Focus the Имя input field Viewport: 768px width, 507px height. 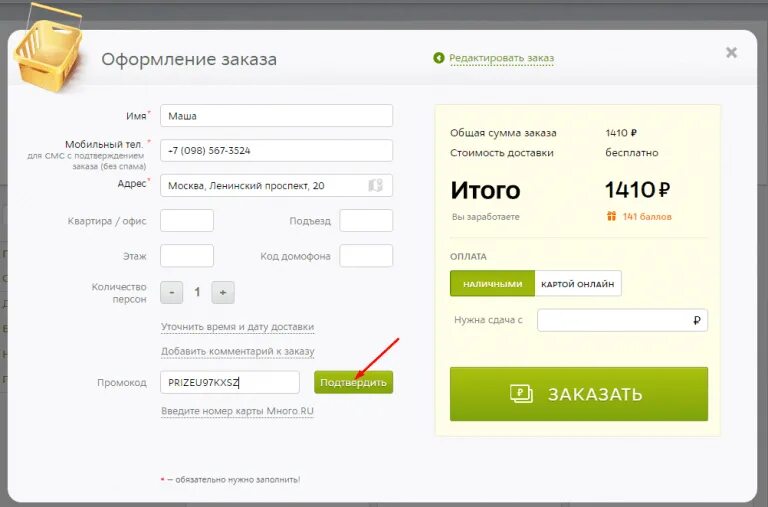click(x=276, y=116)
